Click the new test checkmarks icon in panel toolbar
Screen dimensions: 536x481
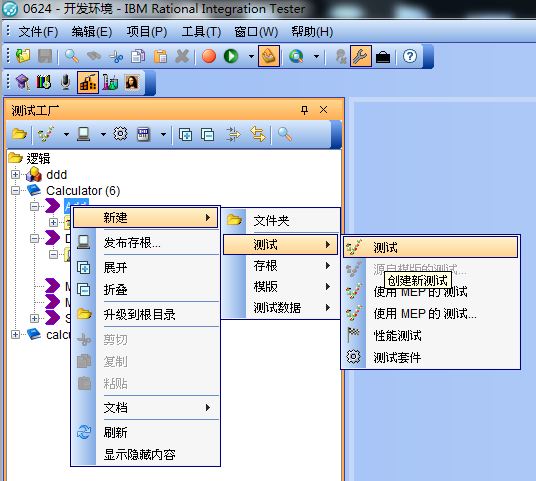click(x=46, y=134)
